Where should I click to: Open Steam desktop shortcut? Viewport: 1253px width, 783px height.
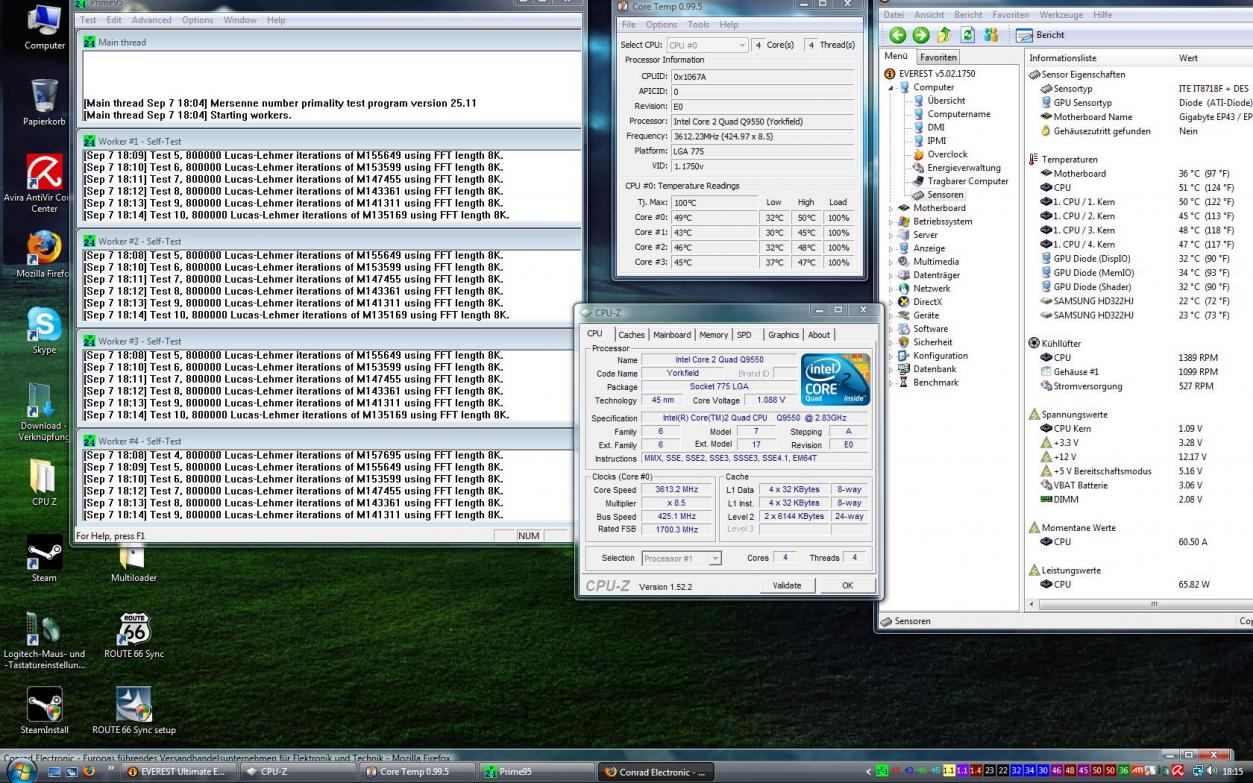(44, 559)
